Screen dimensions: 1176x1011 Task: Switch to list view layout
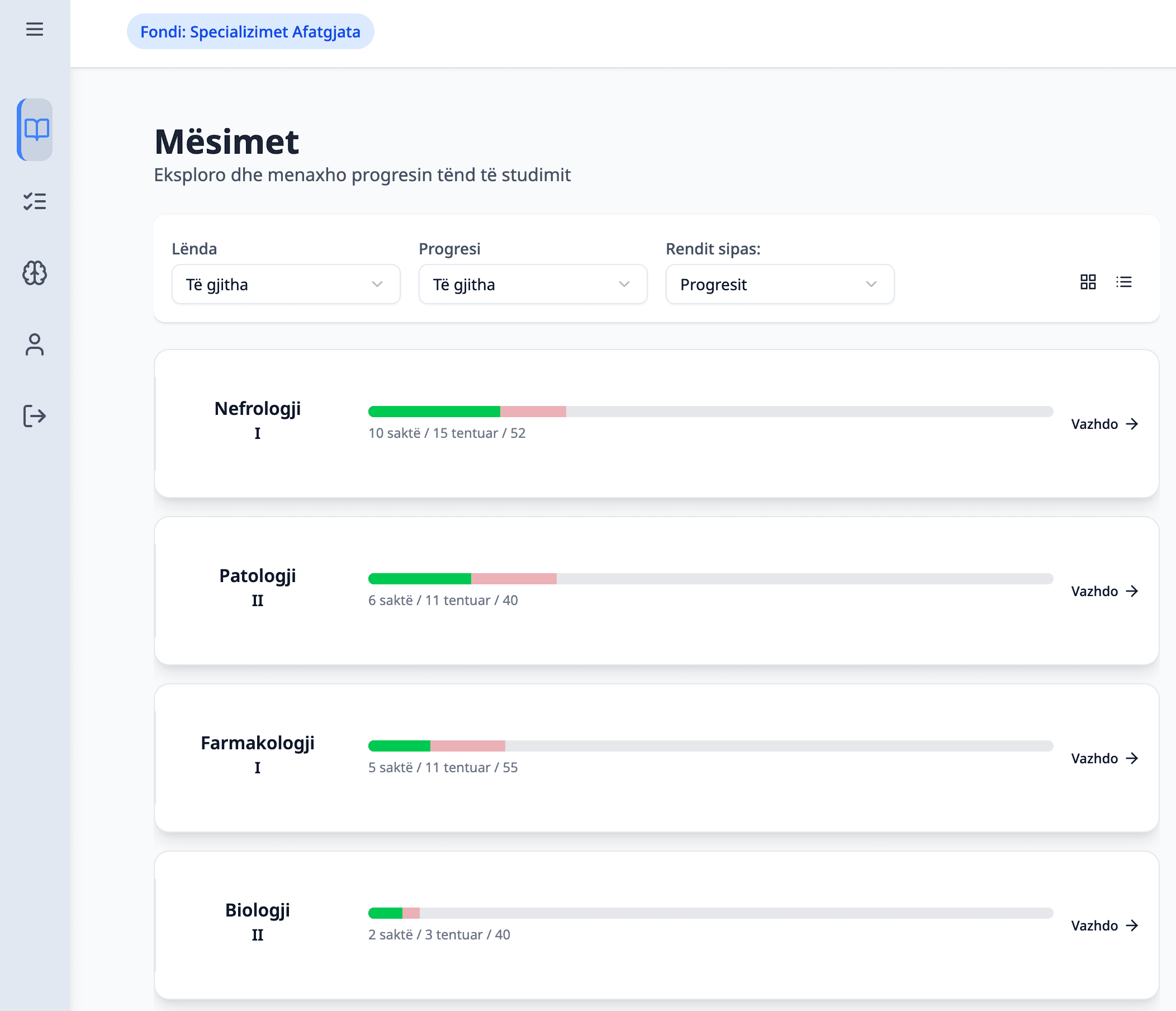click(1124, 282)
